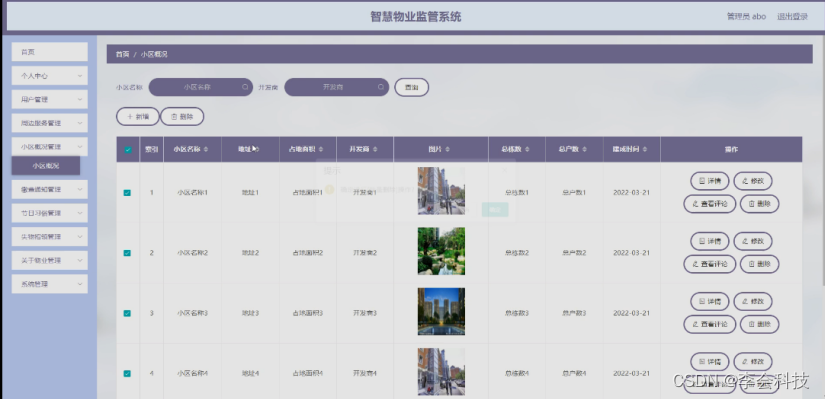The width and height of the screenshot is (825, 399).
Task: Click the 小区名称1 cell
Action: click(193, 193)
